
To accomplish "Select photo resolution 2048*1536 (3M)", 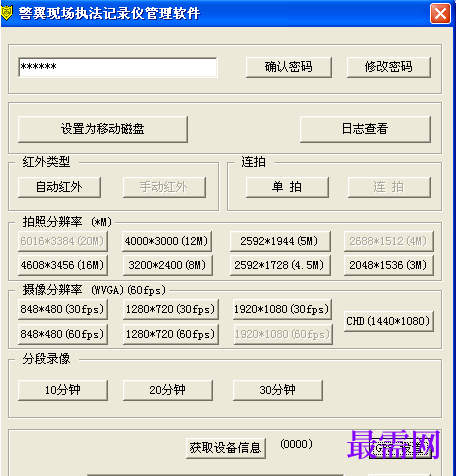I will tap(389, 265).
